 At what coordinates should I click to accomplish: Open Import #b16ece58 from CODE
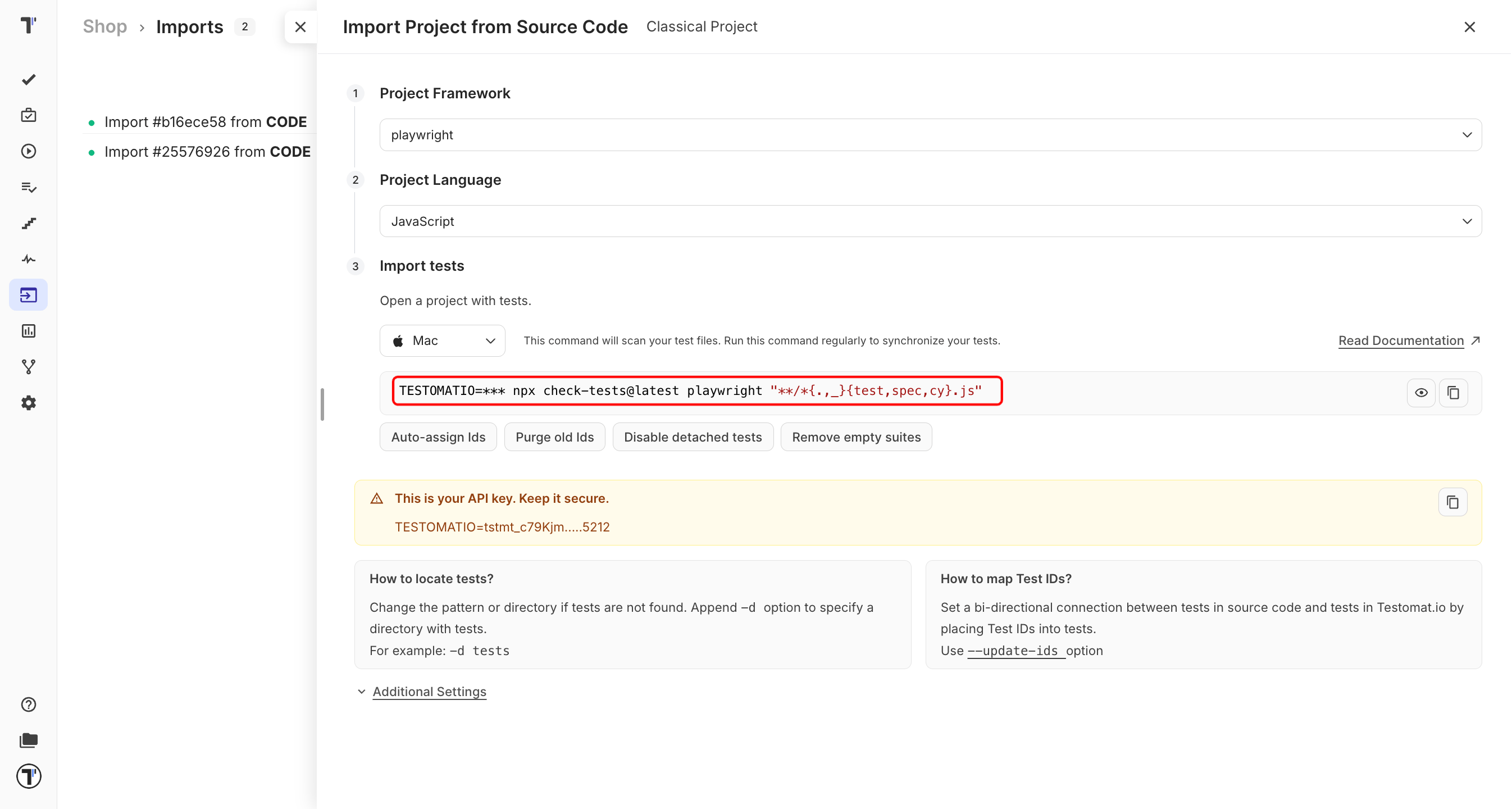(x=206, y=121)
